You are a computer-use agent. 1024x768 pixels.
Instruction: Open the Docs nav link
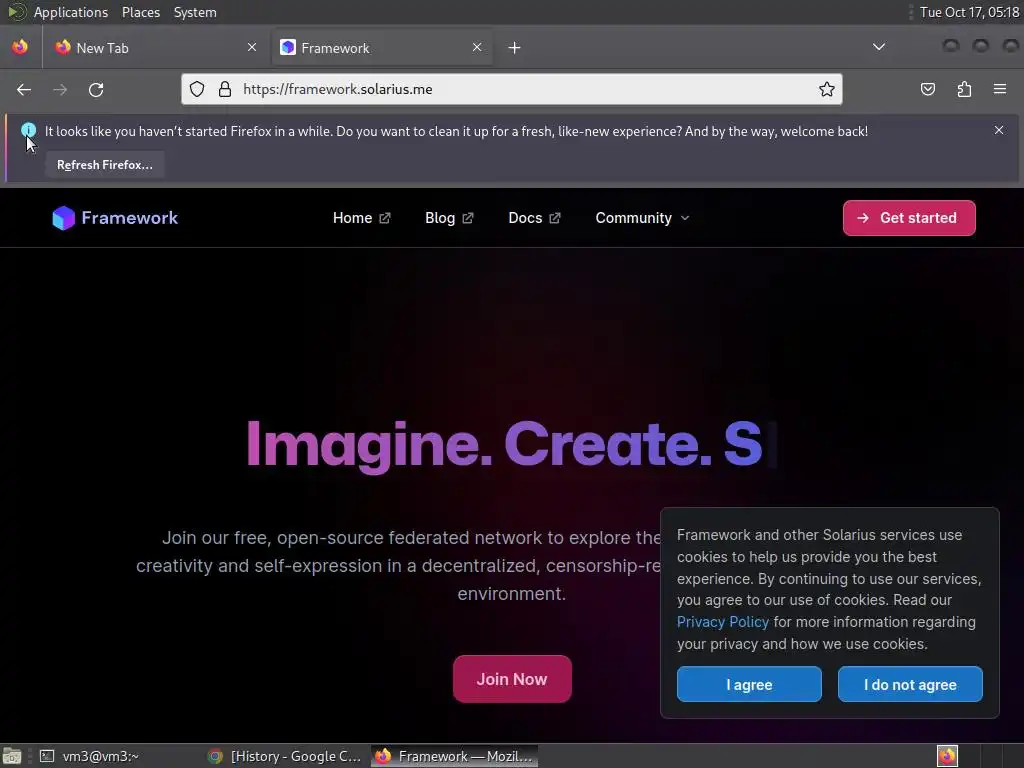(x=534, y=218)
